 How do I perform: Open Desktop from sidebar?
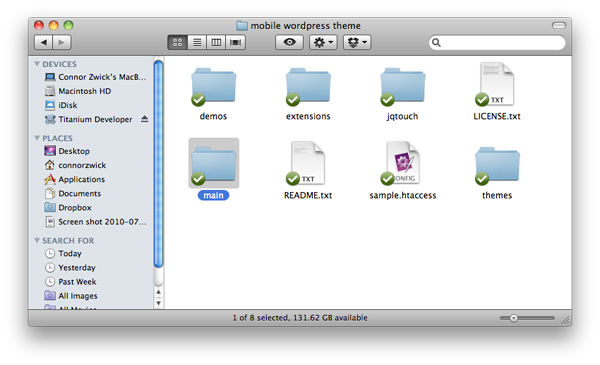pos(67,151)
